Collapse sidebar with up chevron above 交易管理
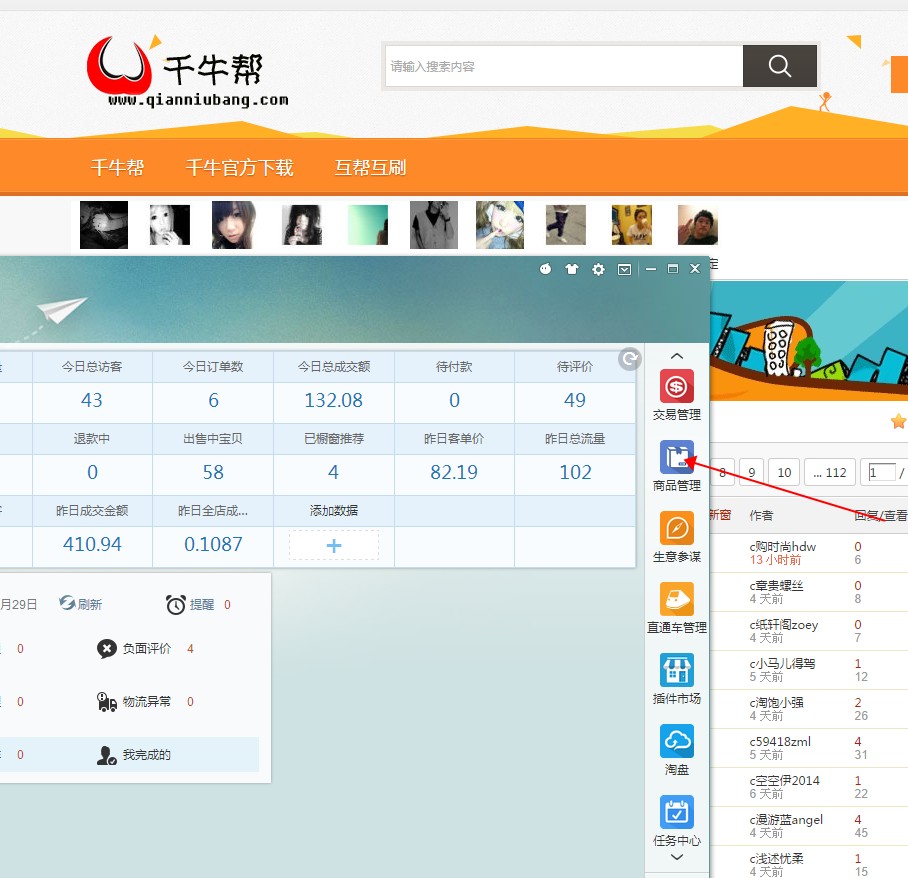The image size is (908, 878). pyautogui.click(x=676, y=356)
